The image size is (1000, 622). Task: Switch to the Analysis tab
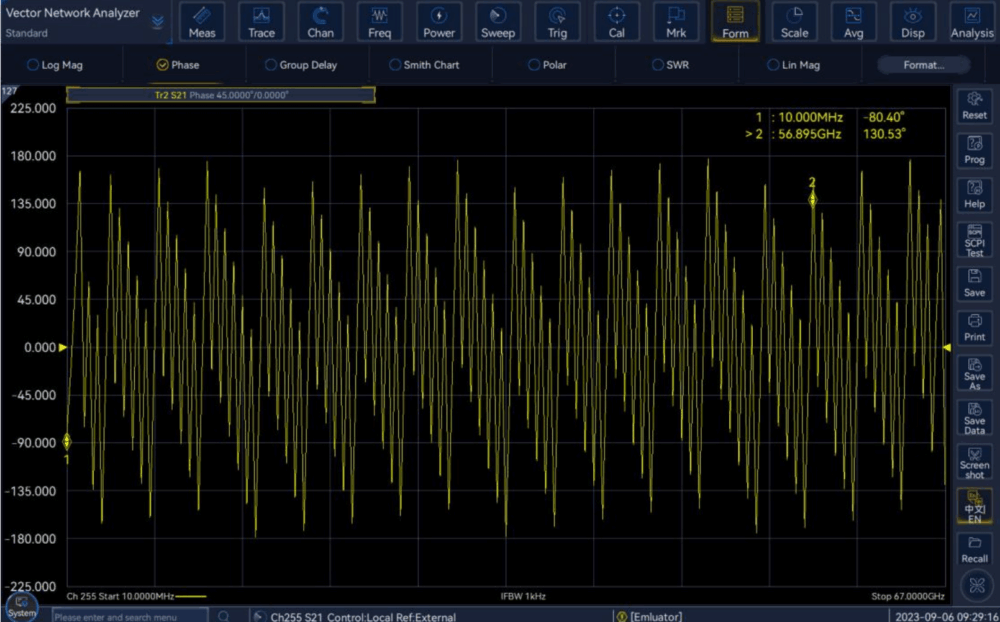coord(972,21)
